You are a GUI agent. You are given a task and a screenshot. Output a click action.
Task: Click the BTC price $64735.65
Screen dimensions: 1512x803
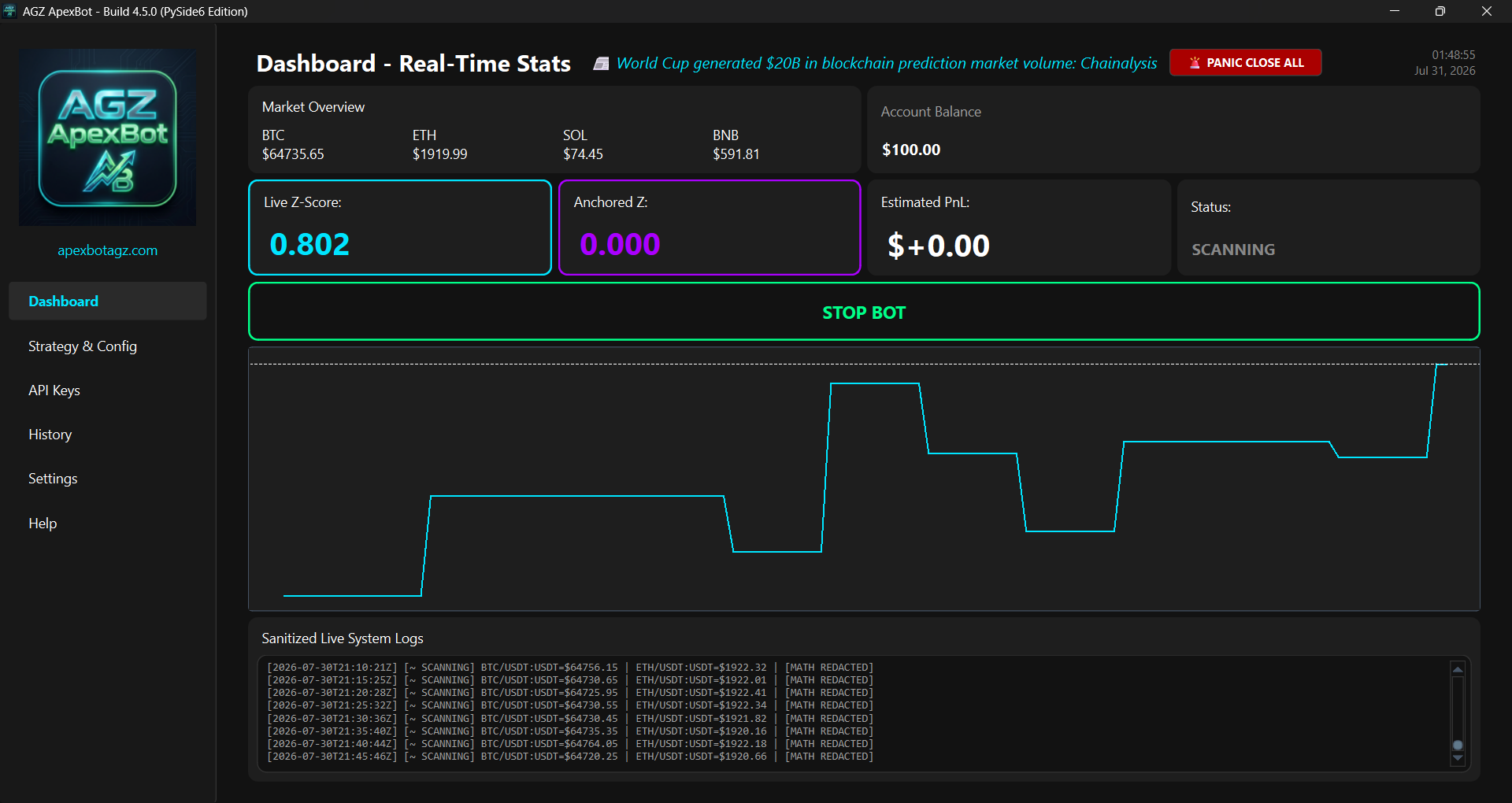coord(293,154)
